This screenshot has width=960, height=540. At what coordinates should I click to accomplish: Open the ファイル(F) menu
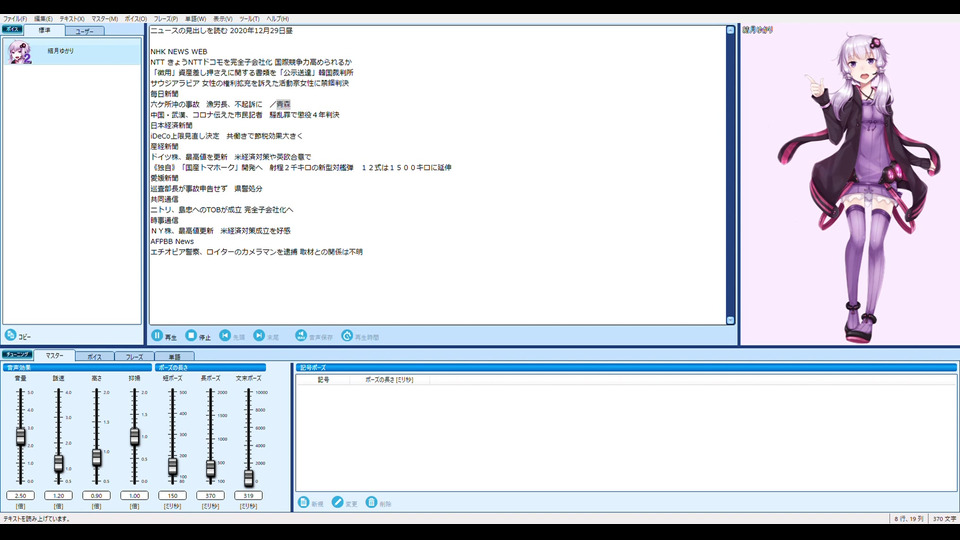coord(15,19)
